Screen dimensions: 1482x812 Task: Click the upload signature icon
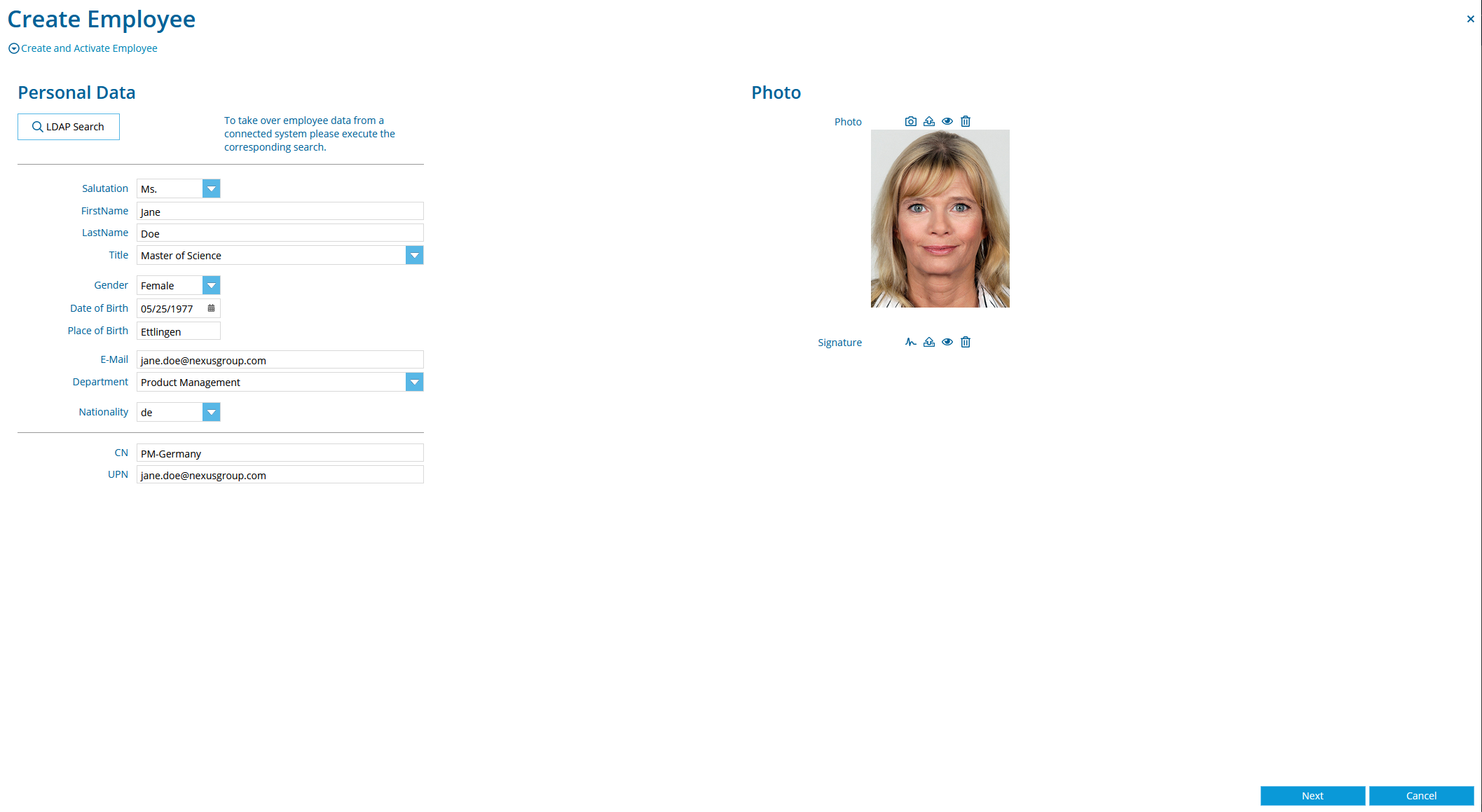pyautogui.click(x=928, y=342)
